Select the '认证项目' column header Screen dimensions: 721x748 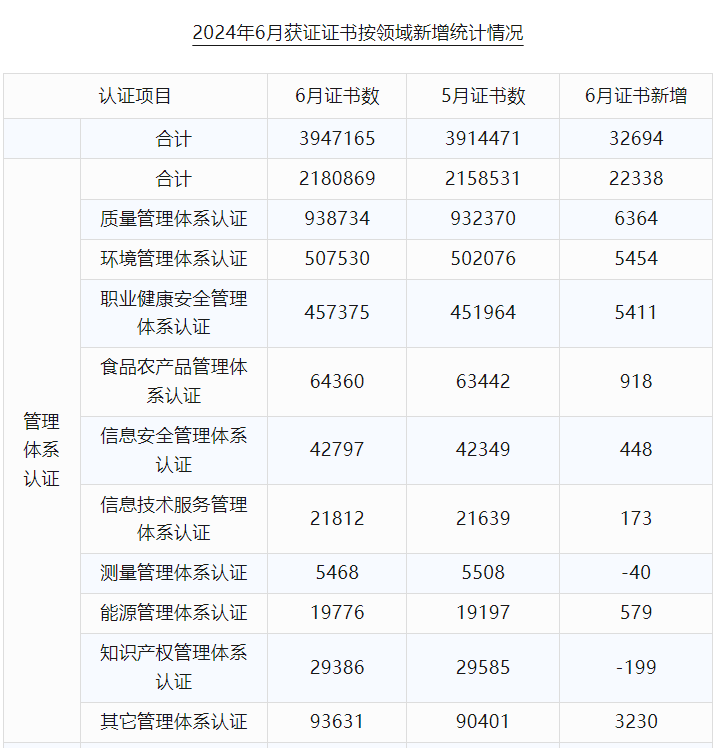pyautogui.click(x=135, y=96)
